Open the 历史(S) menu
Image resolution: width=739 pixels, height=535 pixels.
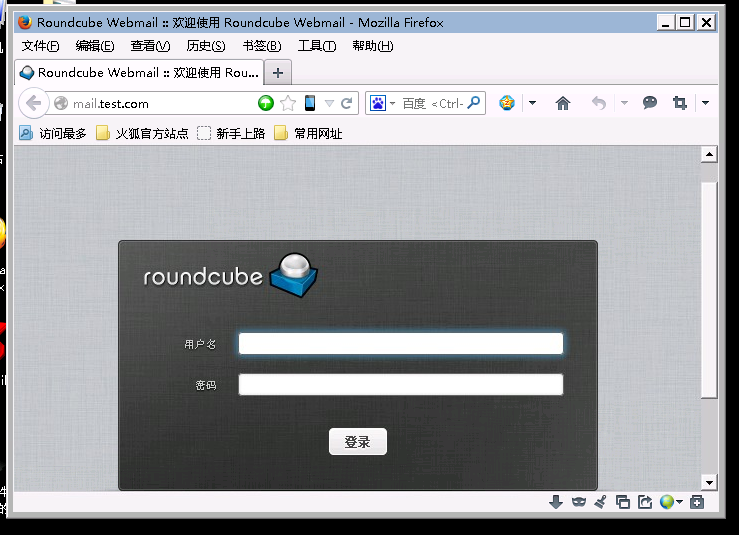point(206,46)
